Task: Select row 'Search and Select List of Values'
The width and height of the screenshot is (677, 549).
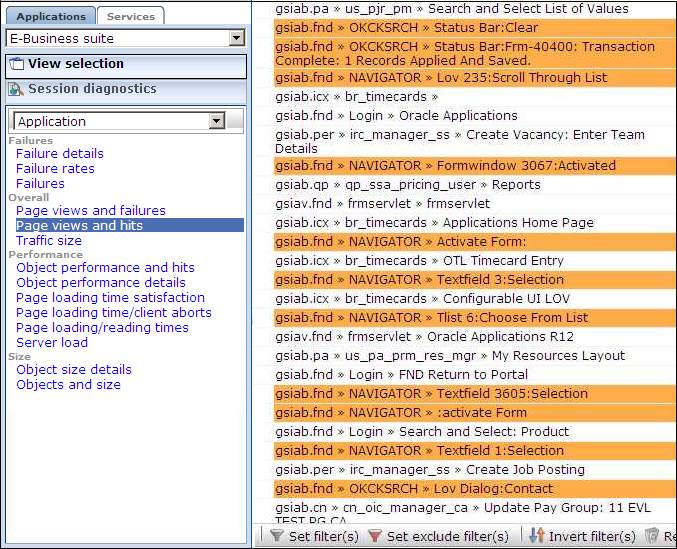Action: (475, 9)
